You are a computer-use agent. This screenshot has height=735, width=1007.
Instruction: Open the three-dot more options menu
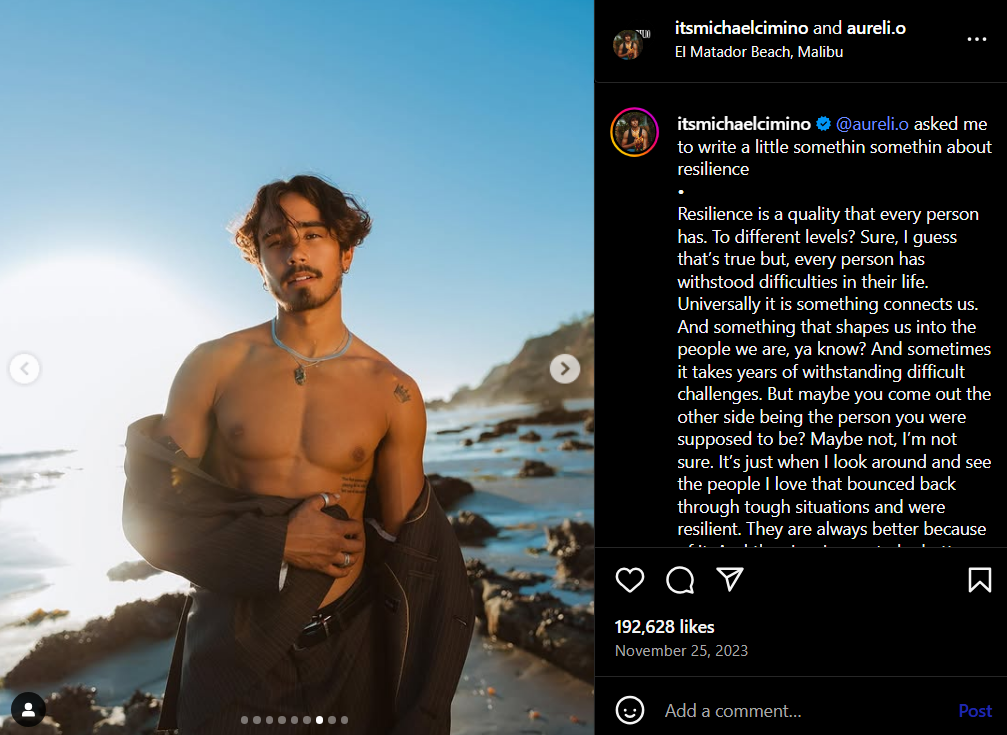pyautogui.click(x=977, y=40)
